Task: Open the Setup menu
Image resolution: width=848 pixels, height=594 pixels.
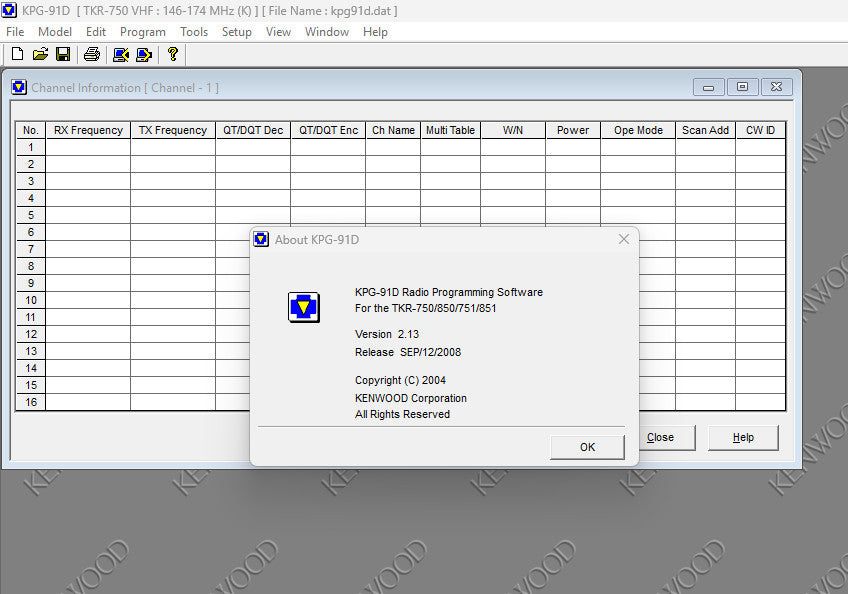Action: pos(237,32)
